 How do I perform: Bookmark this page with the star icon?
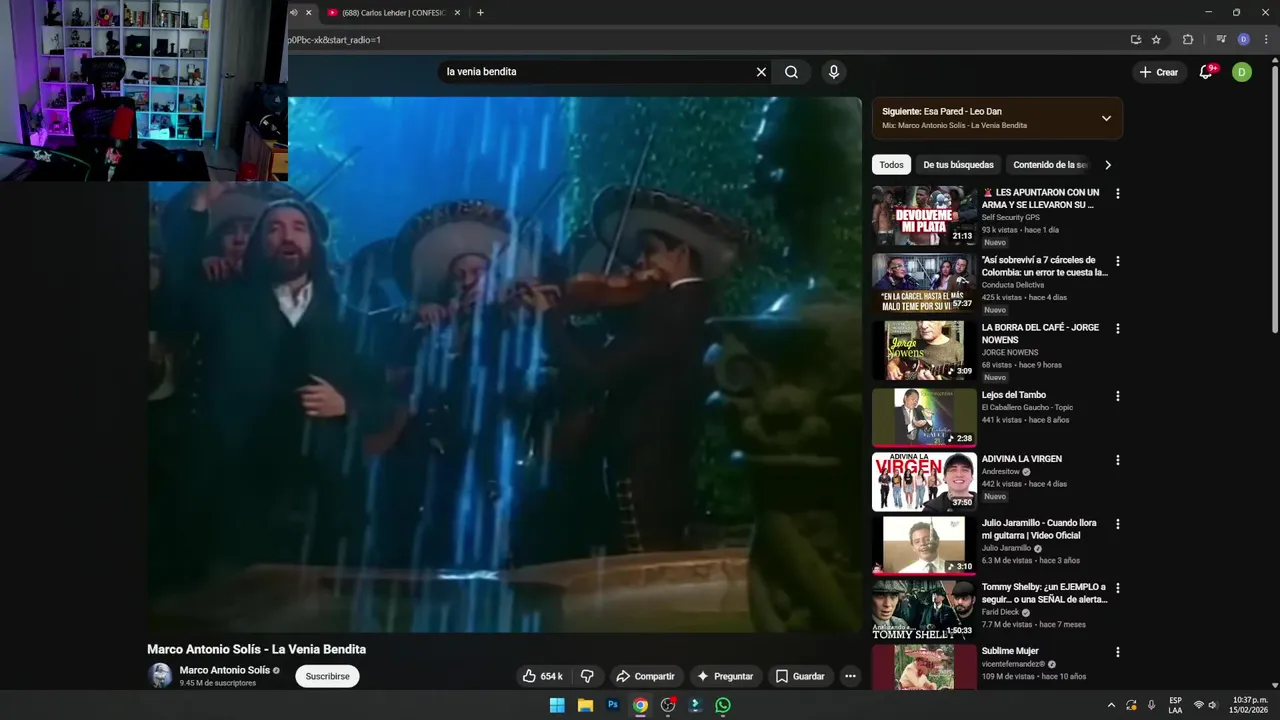(1156, 40)
